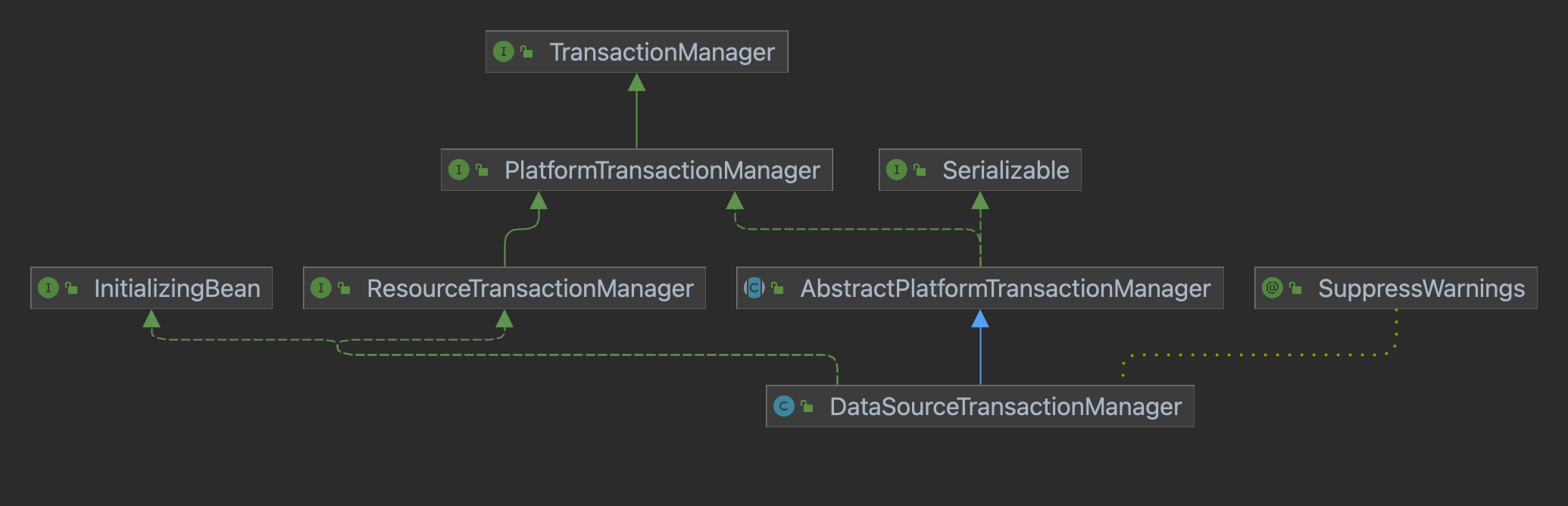Select the SuppressWarnings annotation node label
The width and height of the screenshot is (1568, 506).
1421,289
